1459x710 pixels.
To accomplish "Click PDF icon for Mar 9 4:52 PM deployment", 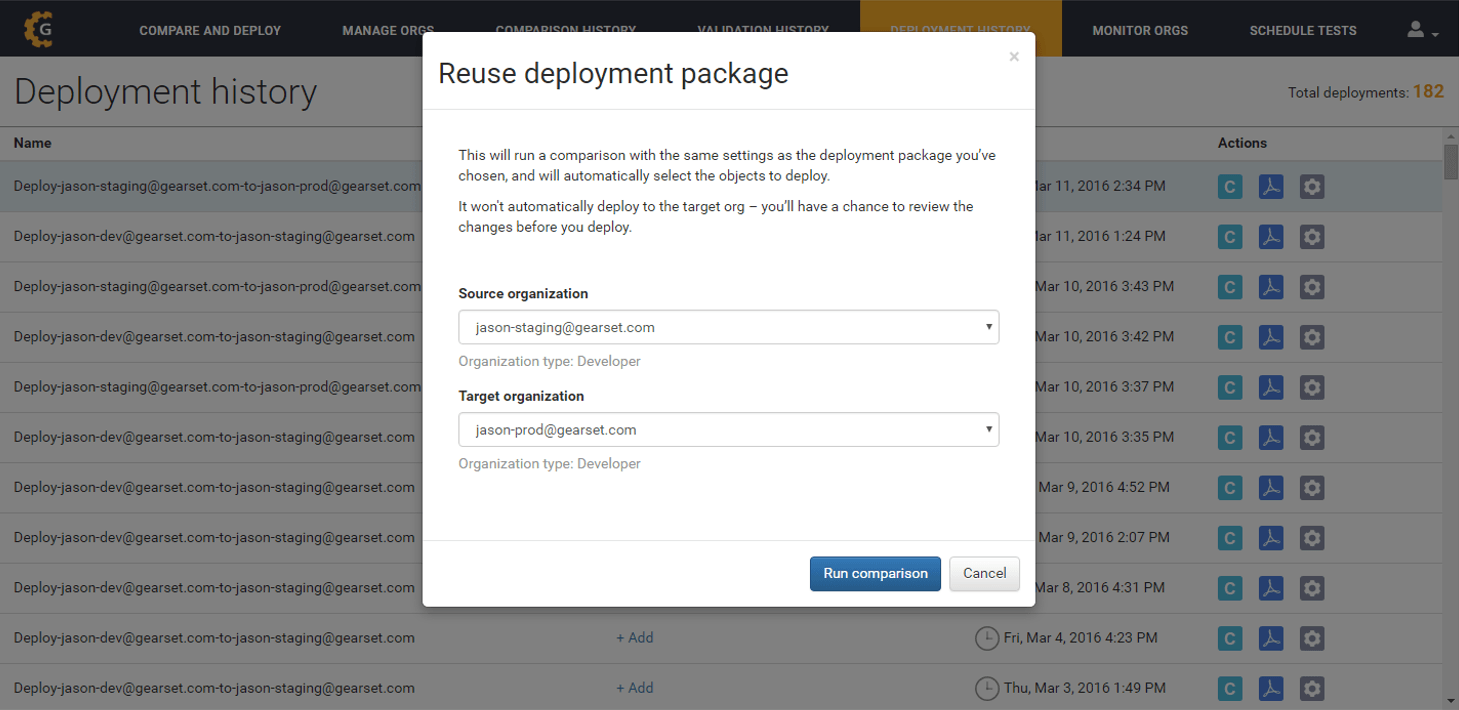I will coord(1270,488).
